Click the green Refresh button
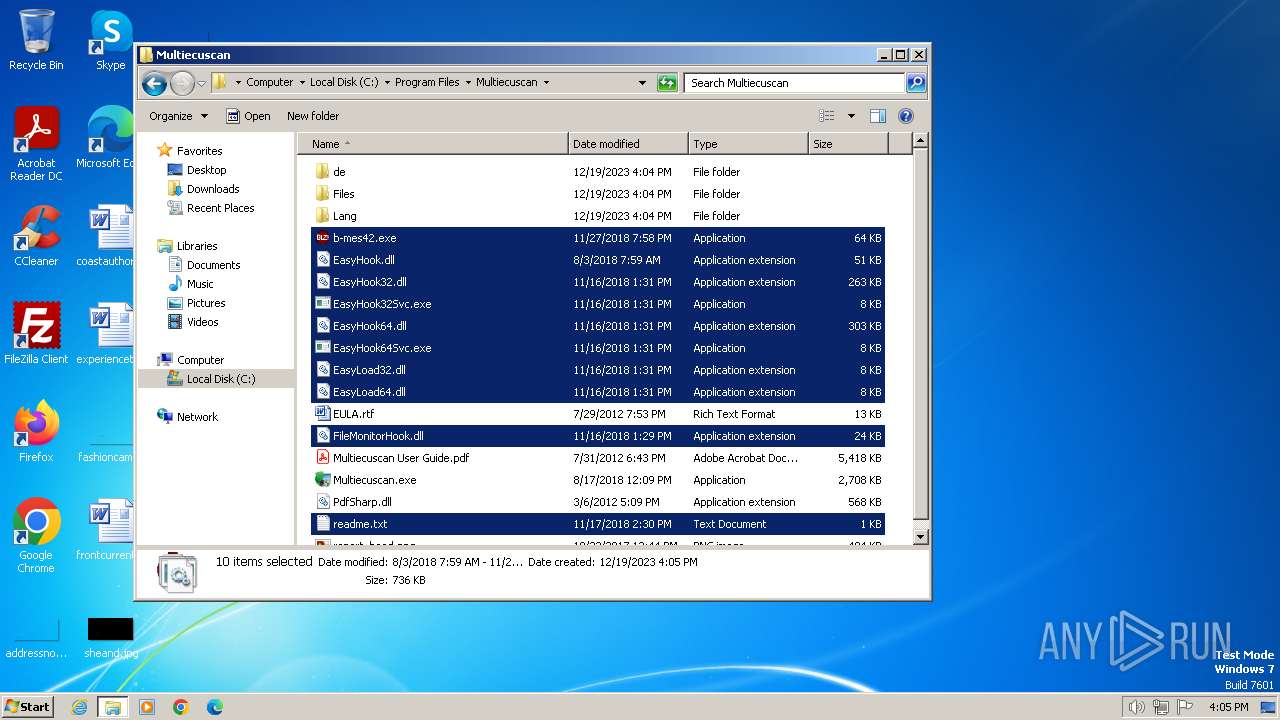The image size is (1280, 720). 667,83
